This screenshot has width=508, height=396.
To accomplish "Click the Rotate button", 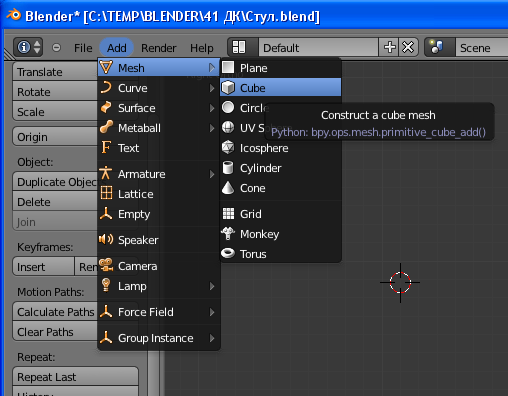I will coord(55,92).
